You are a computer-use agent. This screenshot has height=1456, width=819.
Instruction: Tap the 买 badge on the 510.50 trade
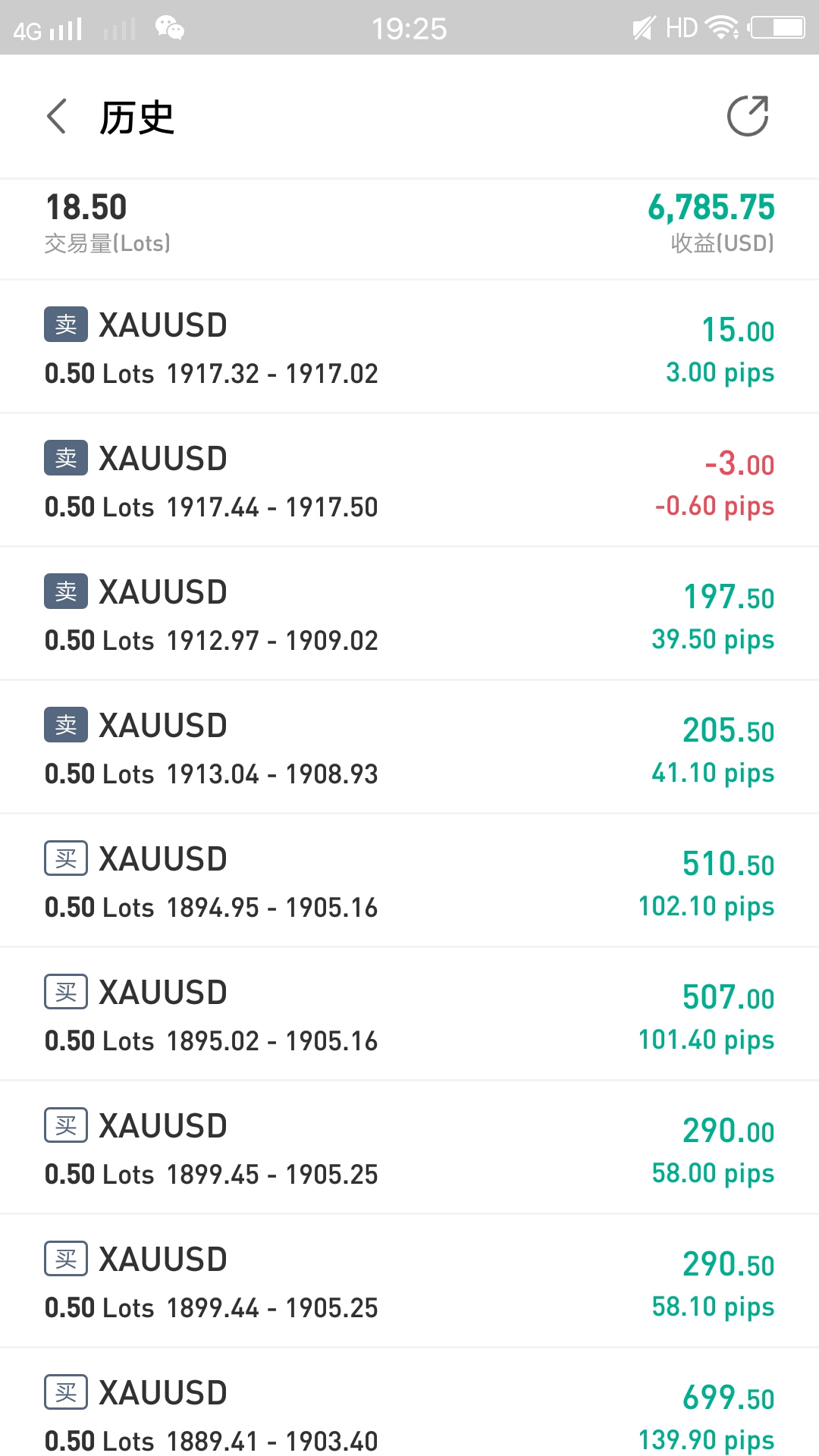click(66, 858)
